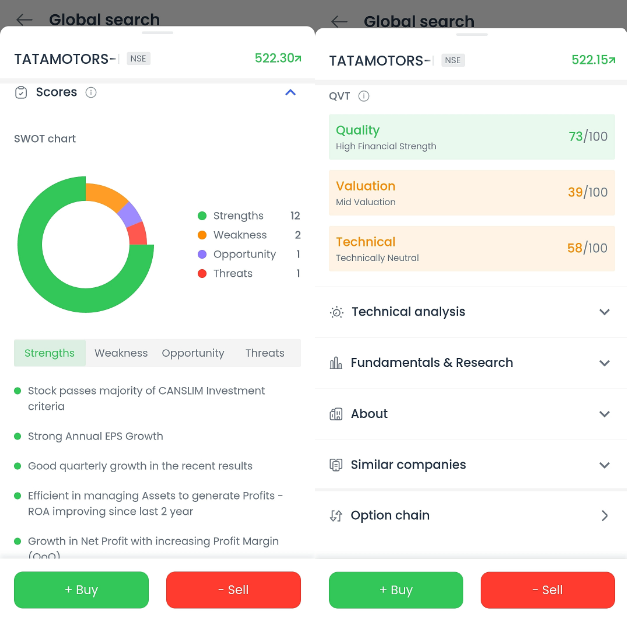Collapse the Scores section chevron
Screen dimensions: 627x617
291,92
